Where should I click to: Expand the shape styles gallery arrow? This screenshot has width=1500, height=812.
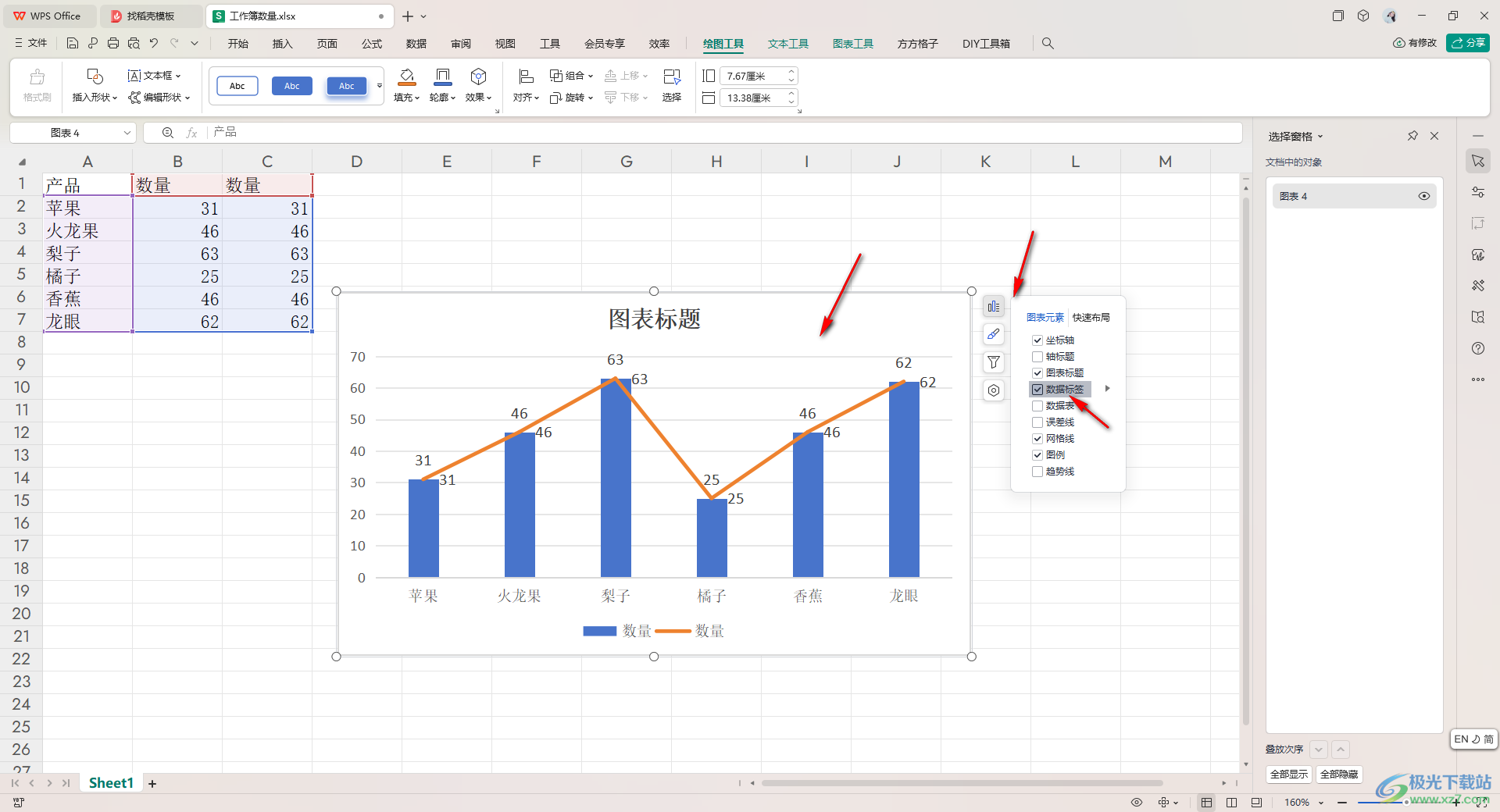click(380, 86)
